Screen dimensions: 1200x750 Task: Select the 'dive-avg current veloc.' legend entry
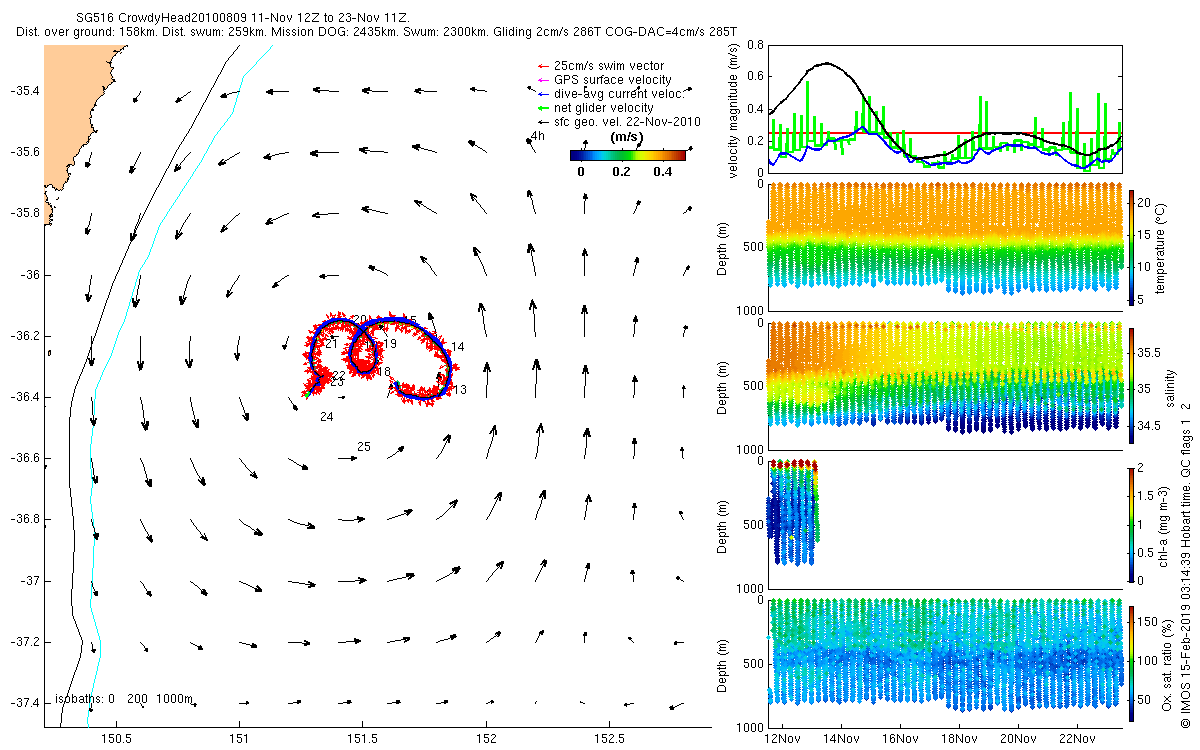(x=610, y=94)
